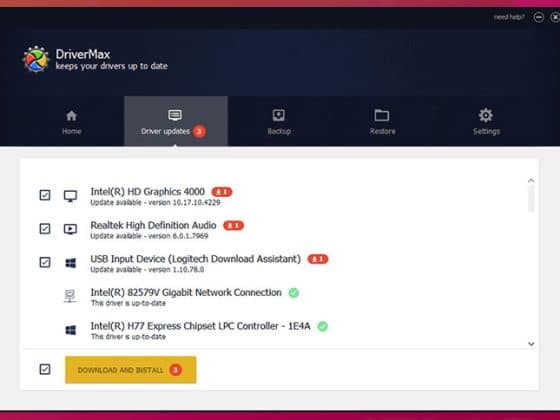Toggle the select-all checkbox beside Download and Install
560x420 pixels.
pos(45,369)
